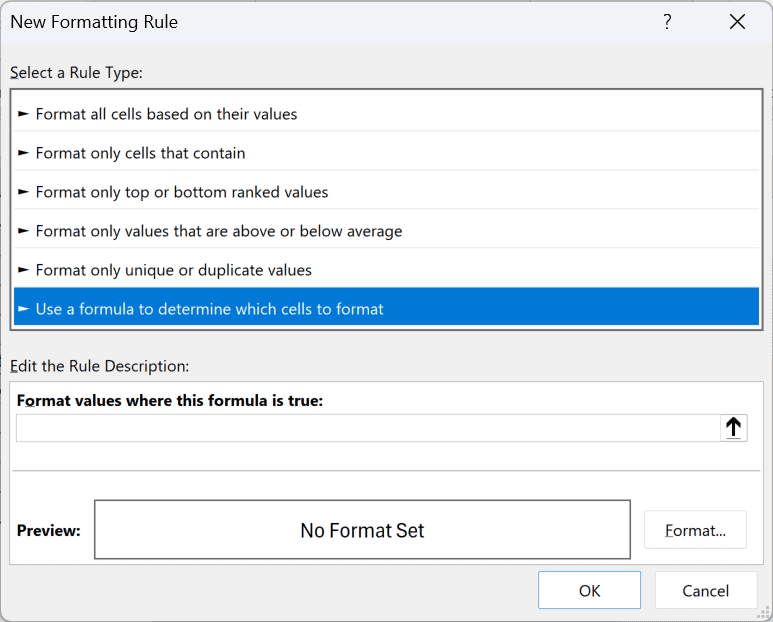Pick 'Format only values that are above or below average'
Image resolution: width=773 pixels, height=622 pixels.
point(386,231)
